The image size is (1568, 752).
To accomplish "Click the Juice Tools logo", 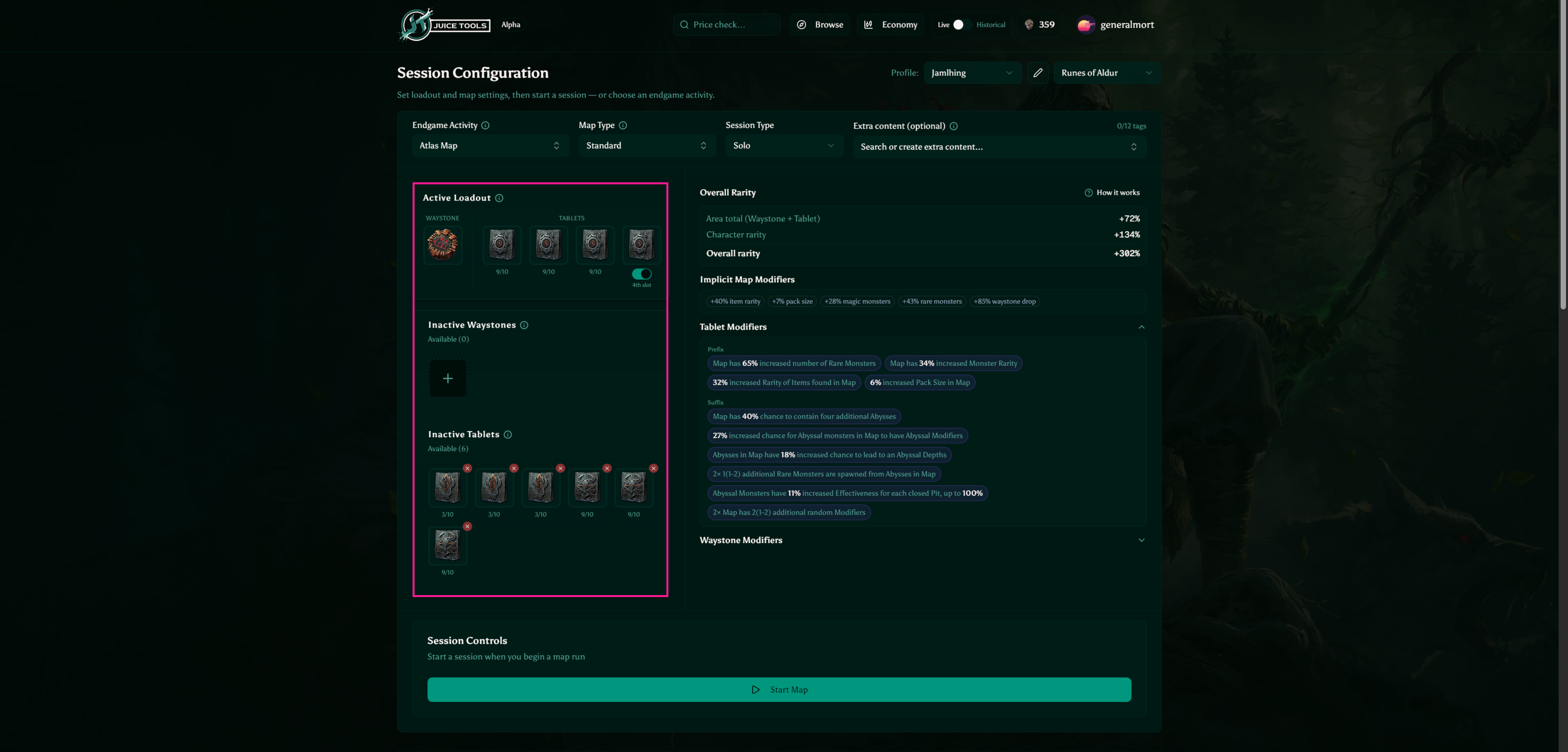I will tap(444, 25).
